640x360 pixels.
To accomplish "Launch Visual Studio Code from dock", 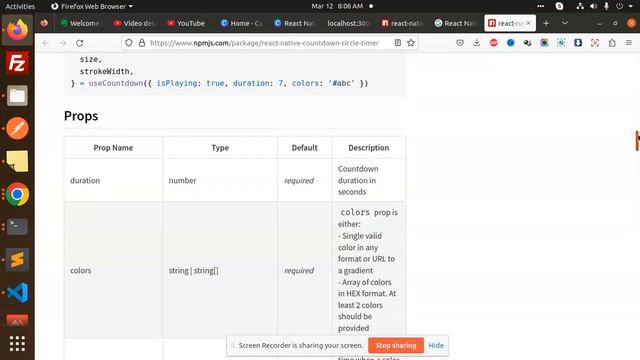I will click(x=17, y=292).
